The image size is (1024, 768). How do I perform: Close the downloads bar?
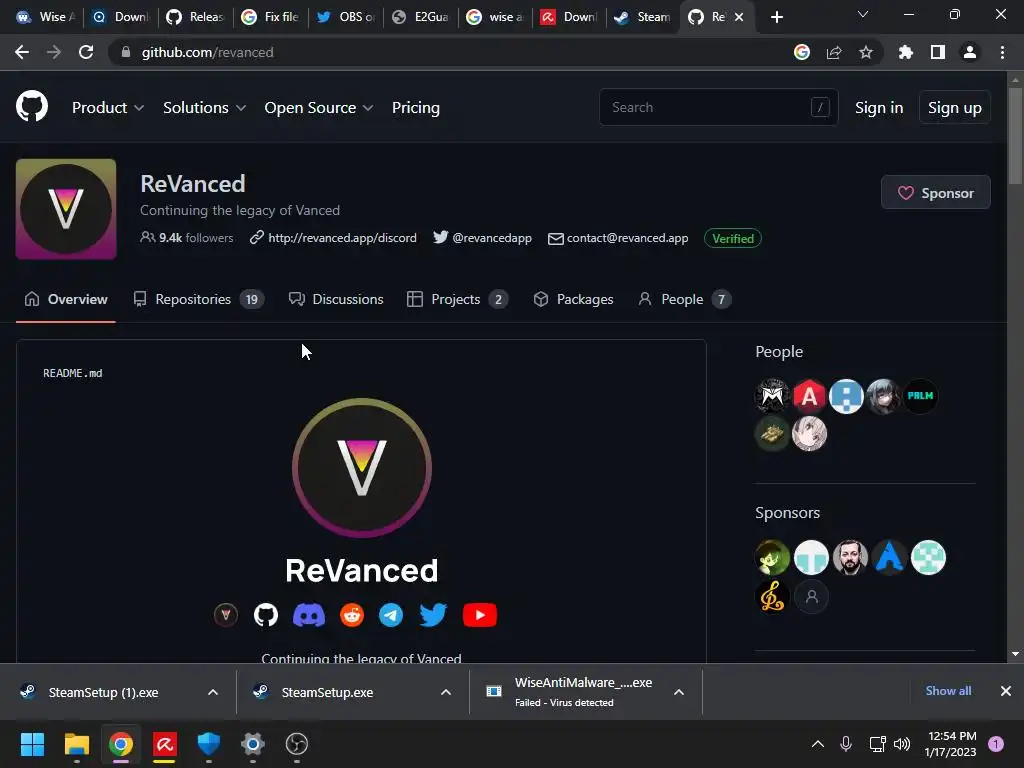click(1006, 691)
